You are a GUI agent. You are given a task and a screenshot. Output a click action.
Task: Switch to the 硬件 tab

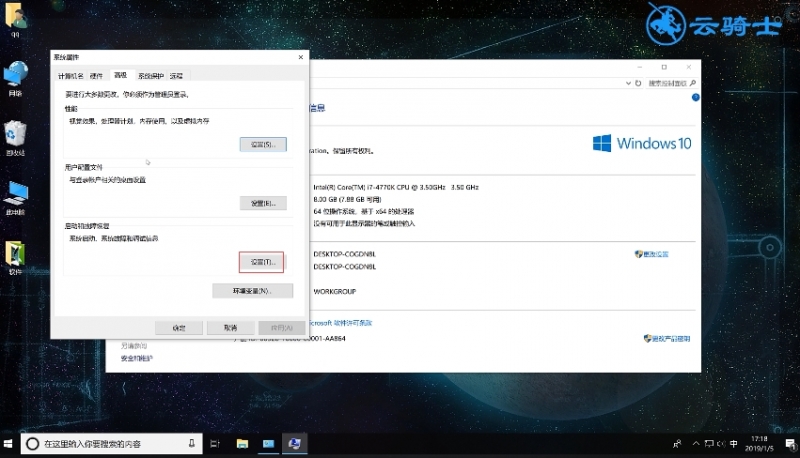tap(96, 76)
